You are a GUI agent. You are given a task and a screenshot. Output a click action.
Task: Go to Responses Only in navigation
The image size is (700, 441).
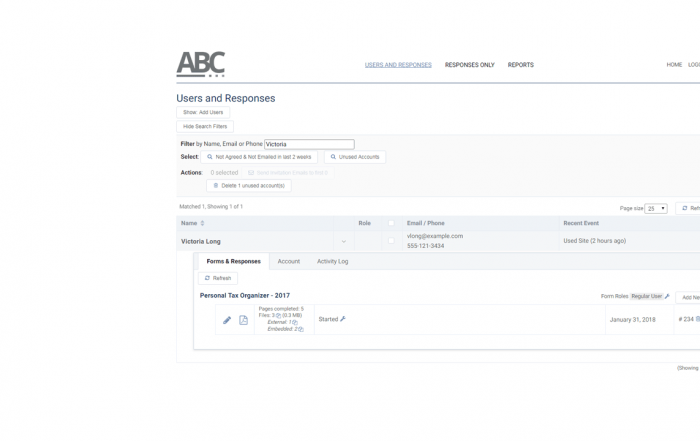[469, 65]
